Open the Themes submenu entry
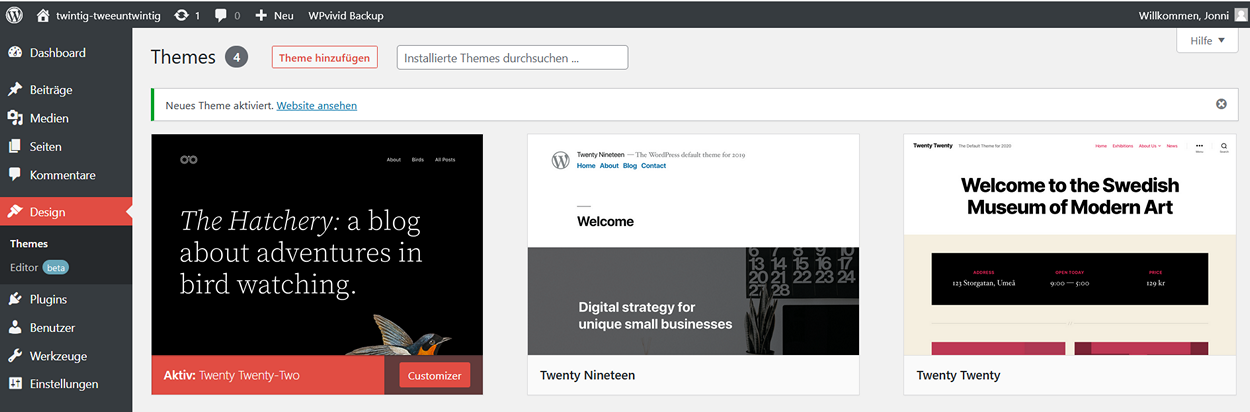Image resolution: width=1250 pixels, height=412 pixels. [x=29, y=243]
